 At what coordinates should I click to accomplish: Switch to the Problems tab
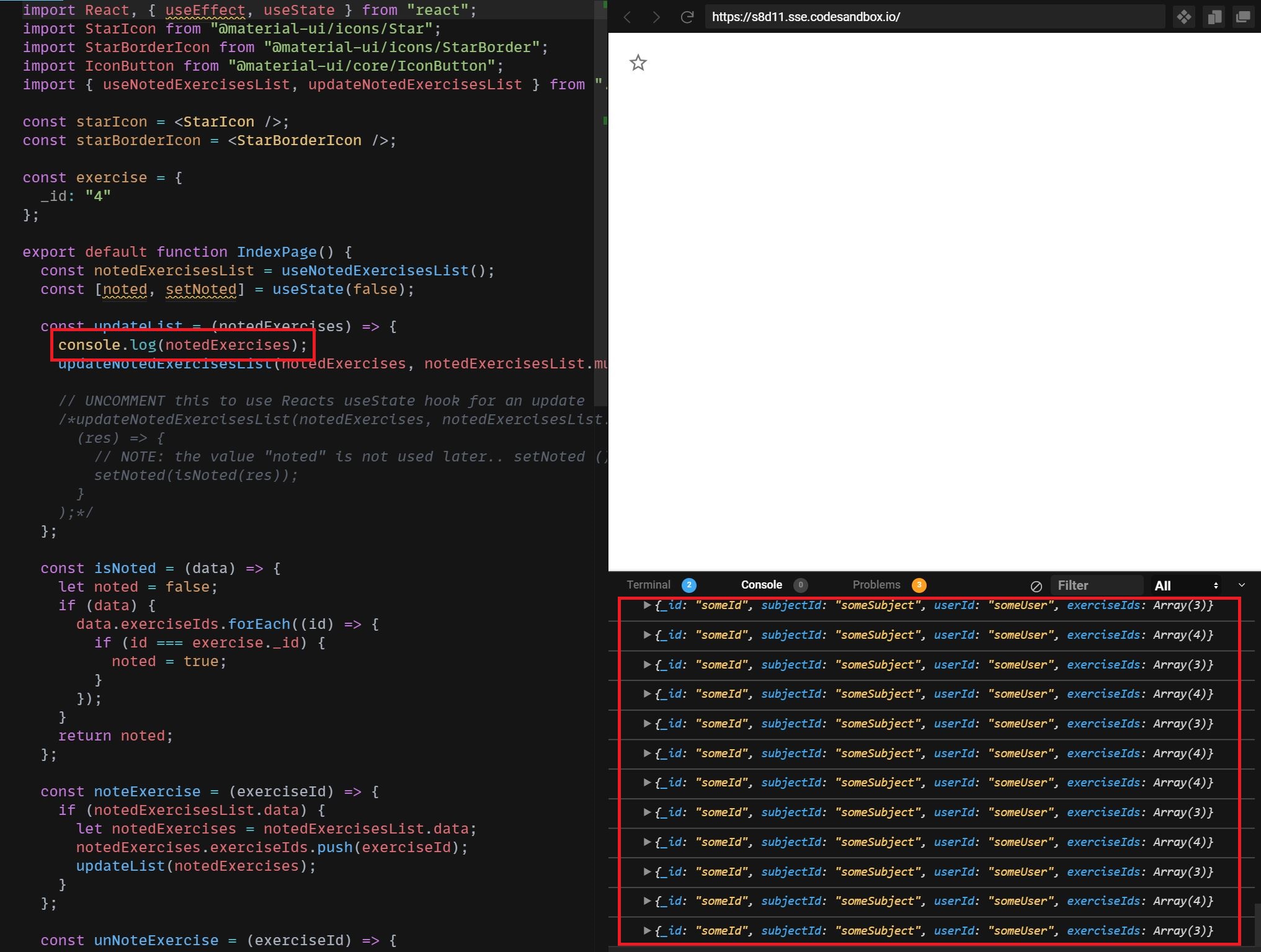(x=876, y=585)
